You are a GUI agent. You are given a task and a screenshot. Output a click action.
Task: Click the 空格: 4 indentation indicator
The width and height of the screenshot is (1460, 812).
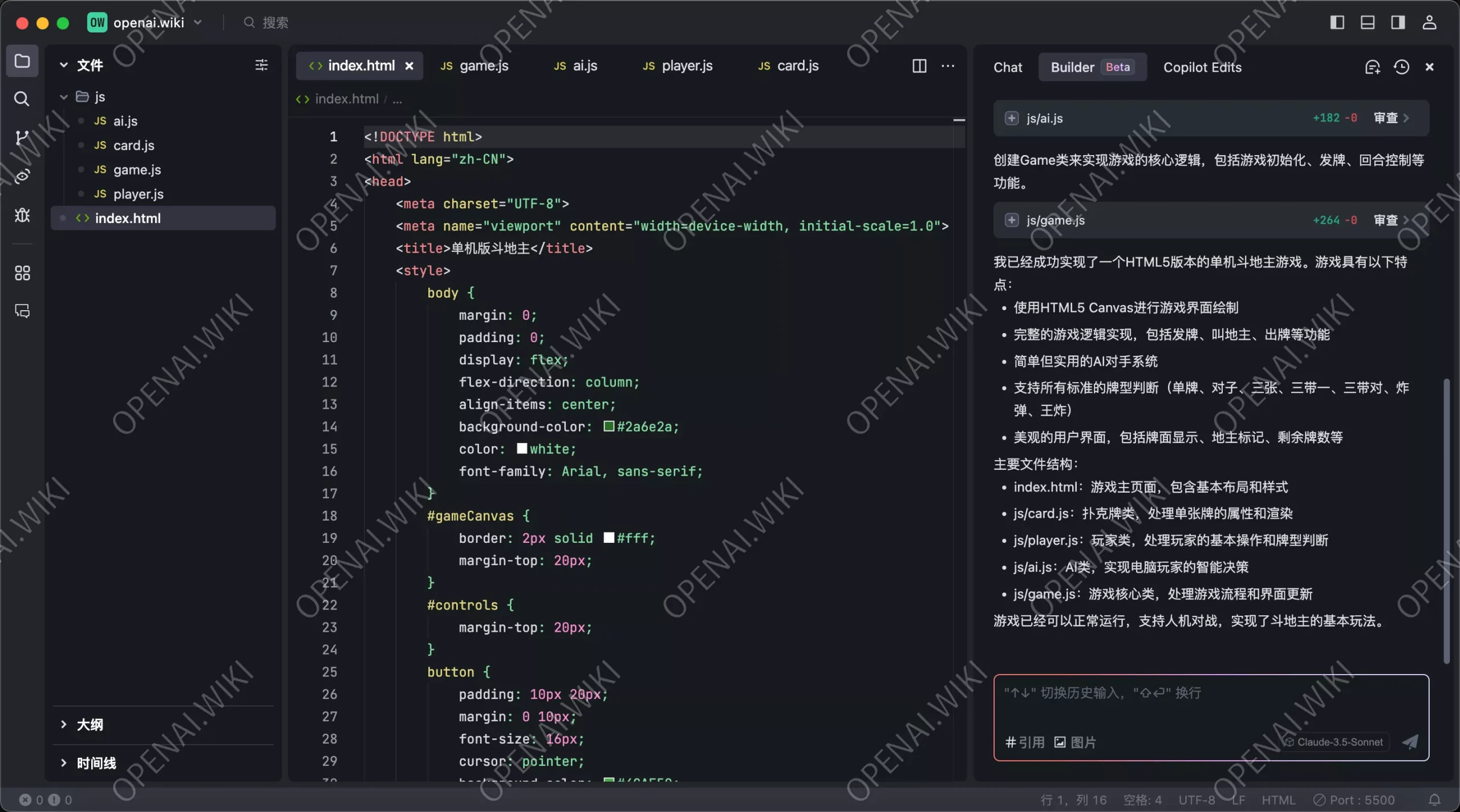(1142, 799)
